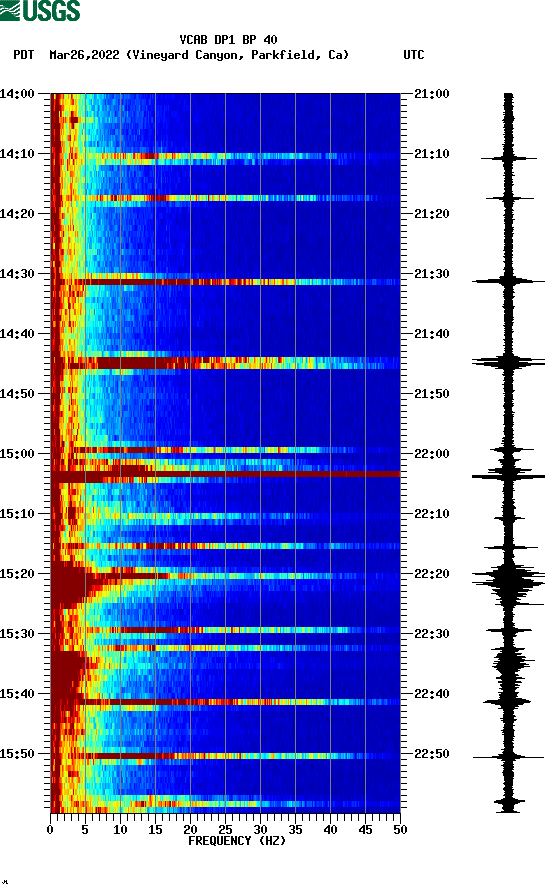This screenshot has width=552, height=893.
Task: Click the 15:40 PDT time label
Action: [x=17, y=694]
